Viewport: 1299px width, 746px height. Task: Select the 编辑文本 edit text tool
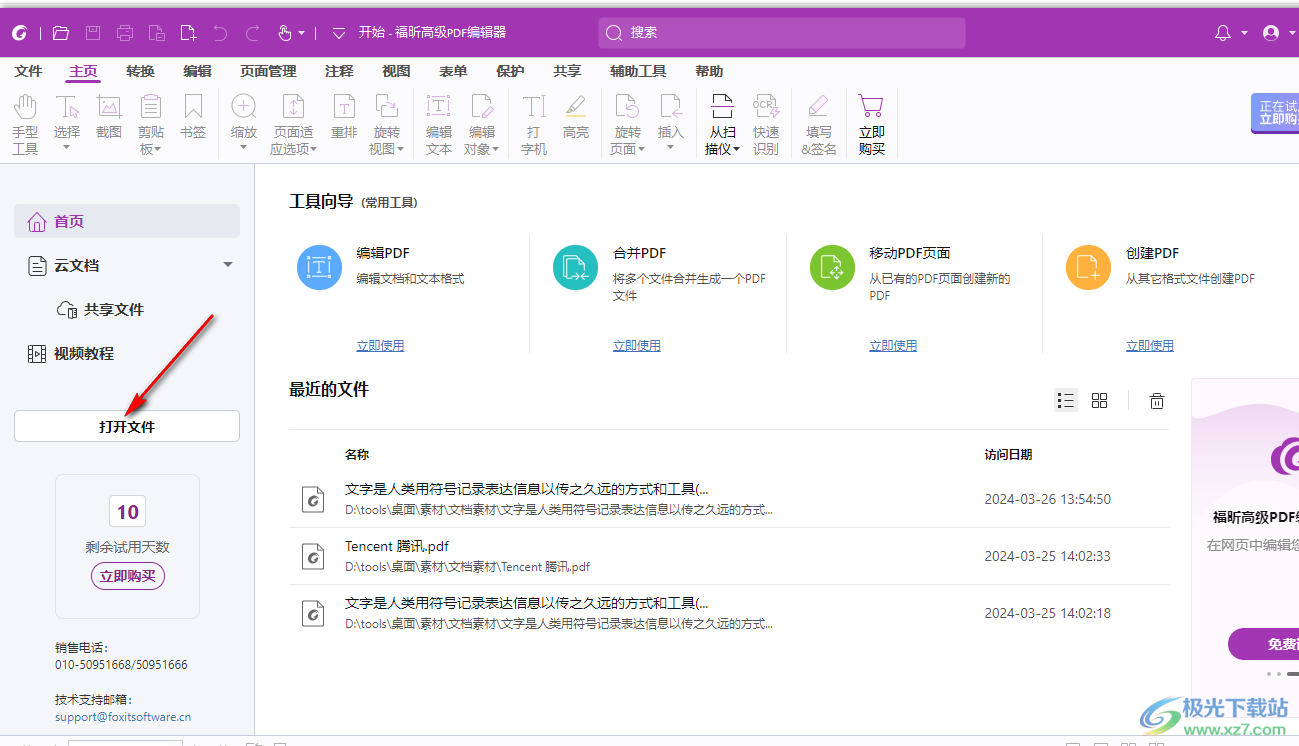[x=439, y=125]
